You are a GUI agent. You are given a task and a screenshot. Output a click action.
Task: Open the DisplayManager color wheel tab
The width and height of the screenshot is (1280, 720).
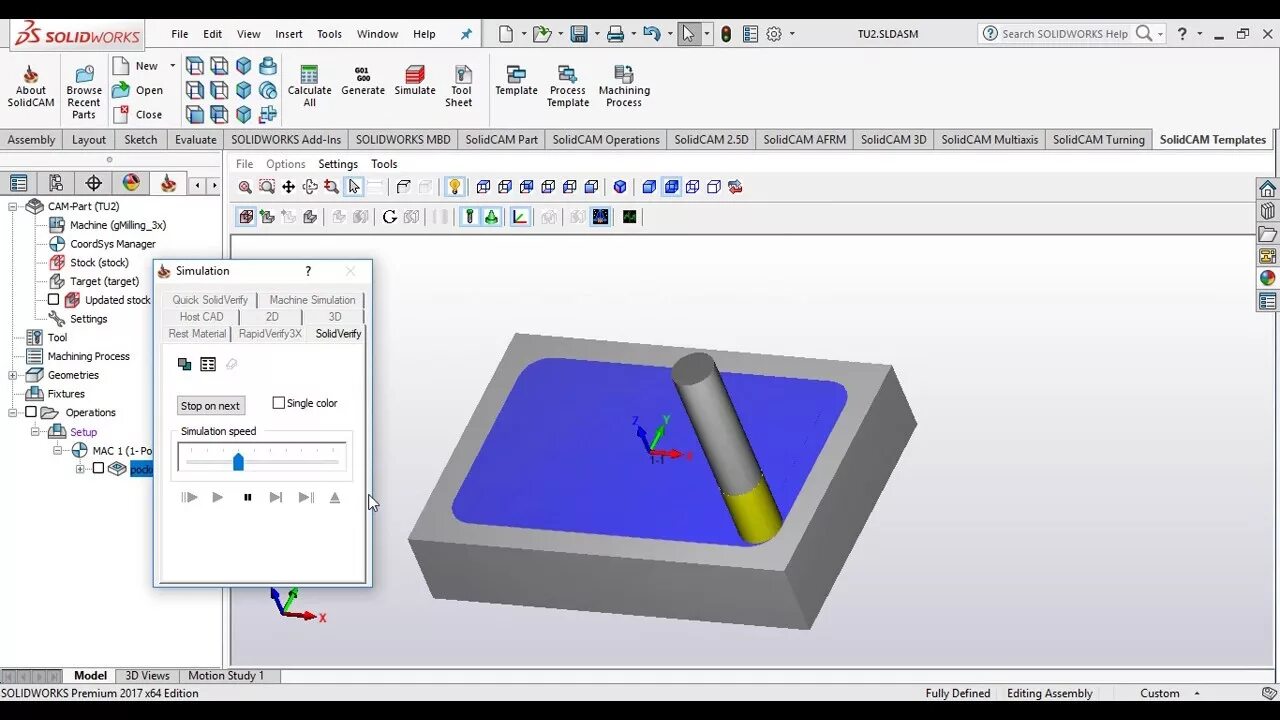(131, 183)
